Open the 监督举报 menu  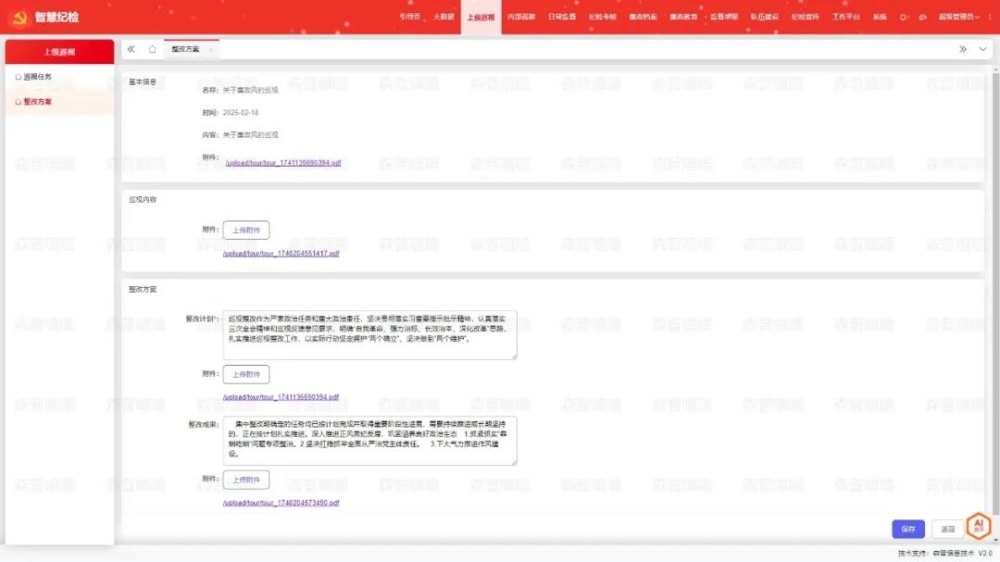724,17
